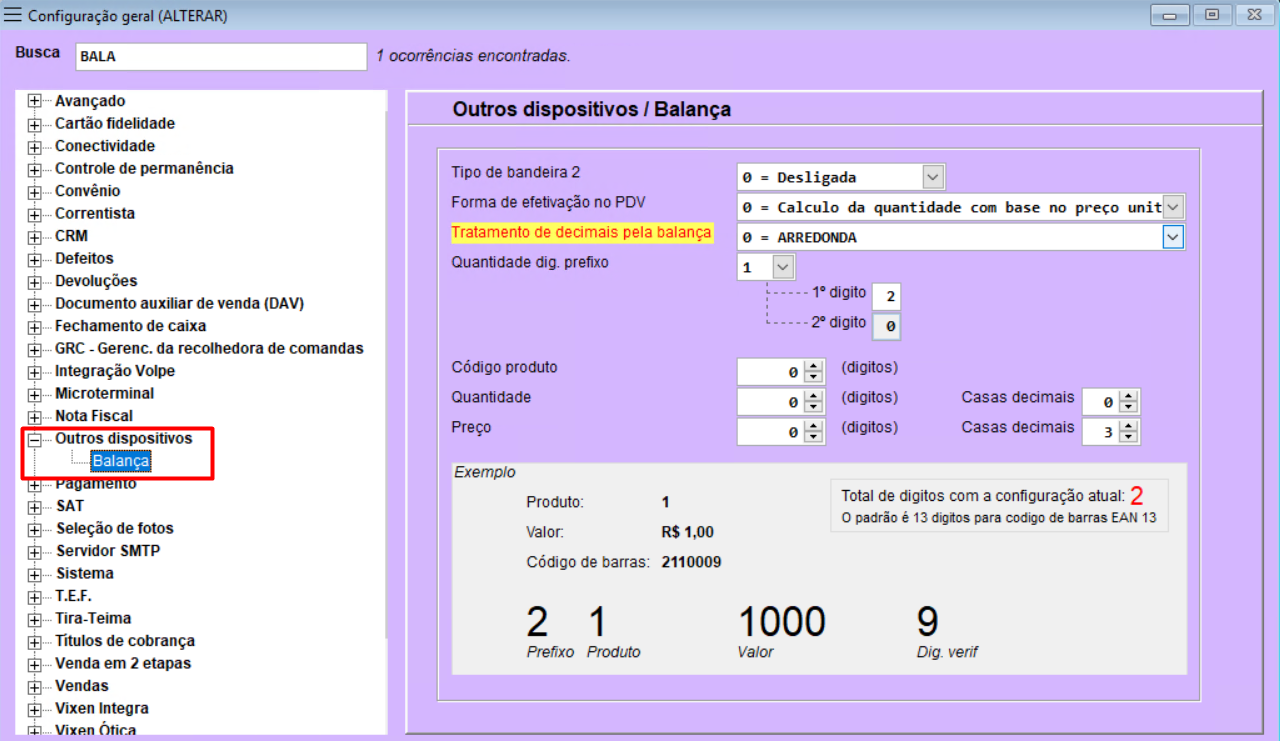Increment Casas decimais next to Quantidade
This screenshot has width=1280, height=741.
(1129, 396)
